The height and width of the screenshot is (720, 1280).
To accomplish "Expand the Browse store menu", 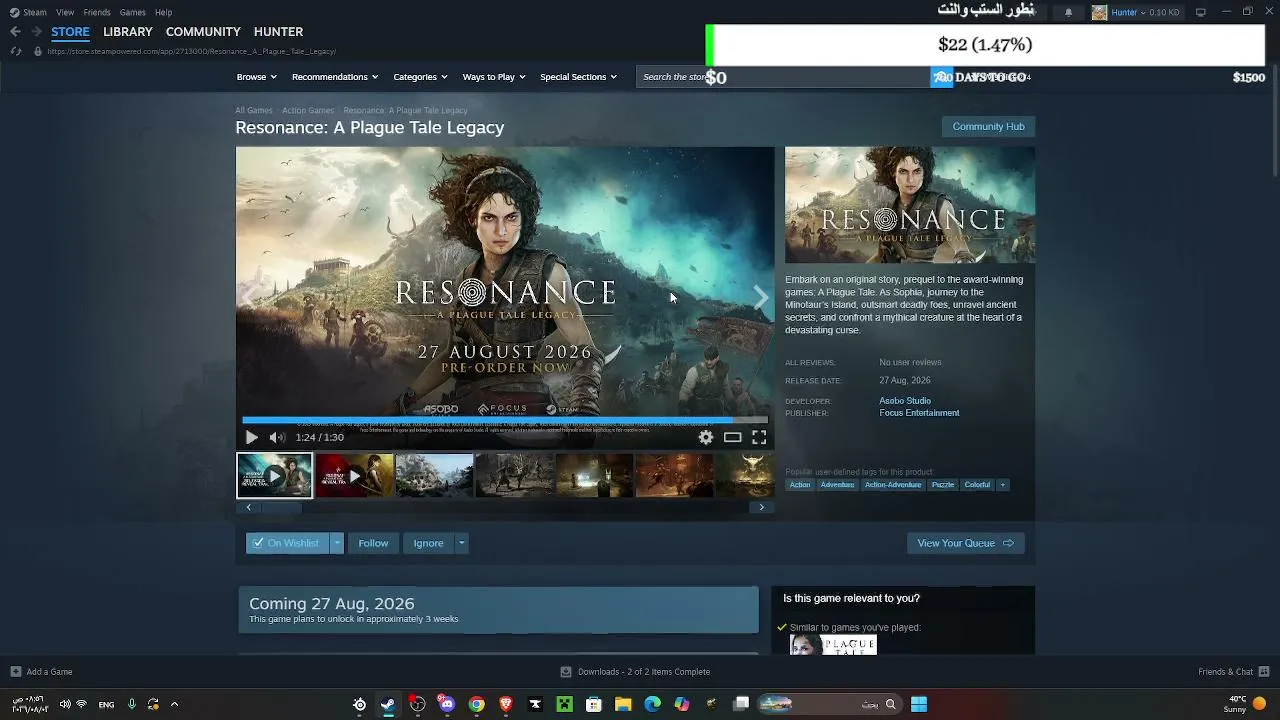I will click(257, 77).
